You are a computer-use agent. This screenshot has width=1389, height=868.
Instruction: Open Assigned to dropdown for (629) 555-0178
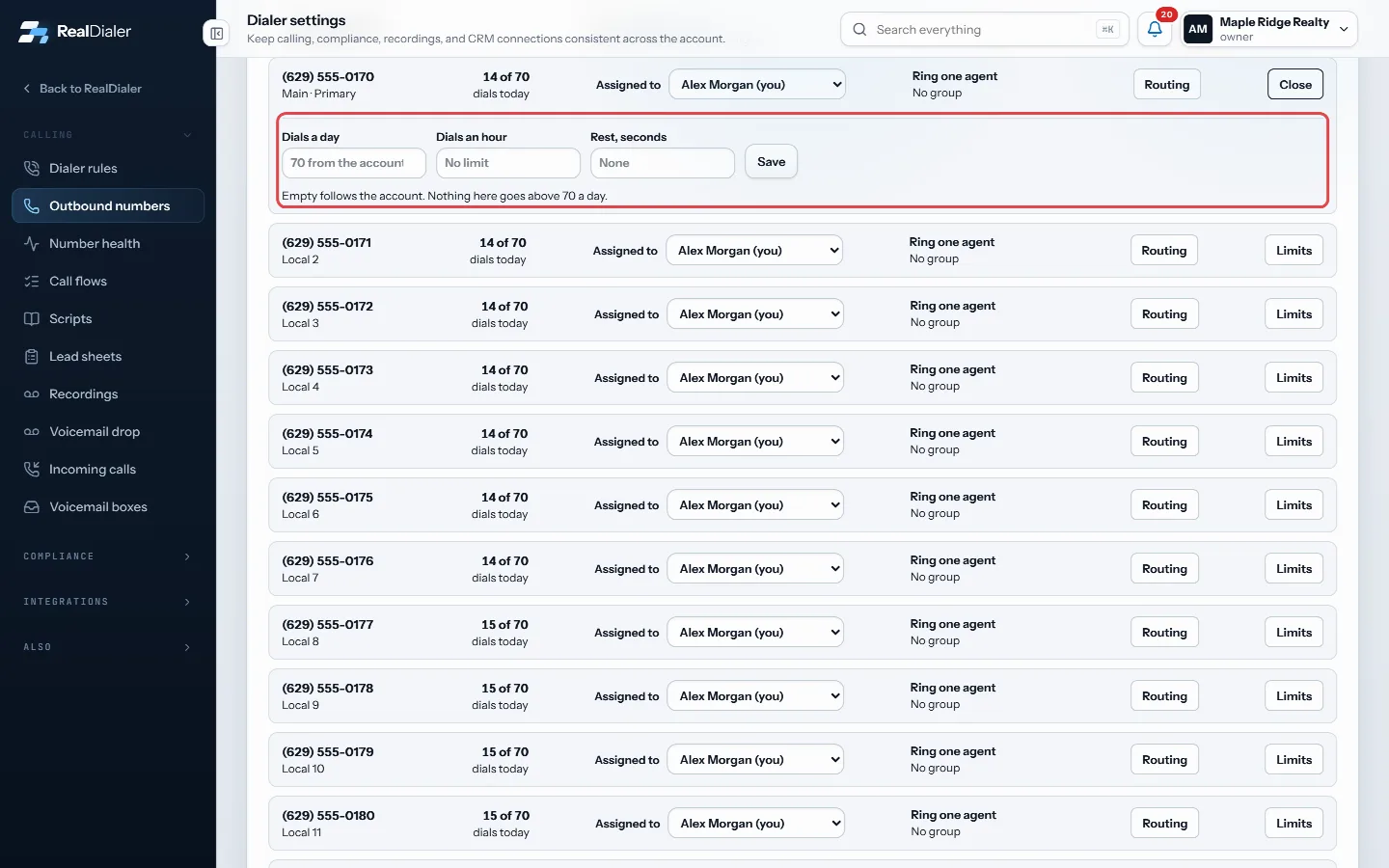point(755,696)
